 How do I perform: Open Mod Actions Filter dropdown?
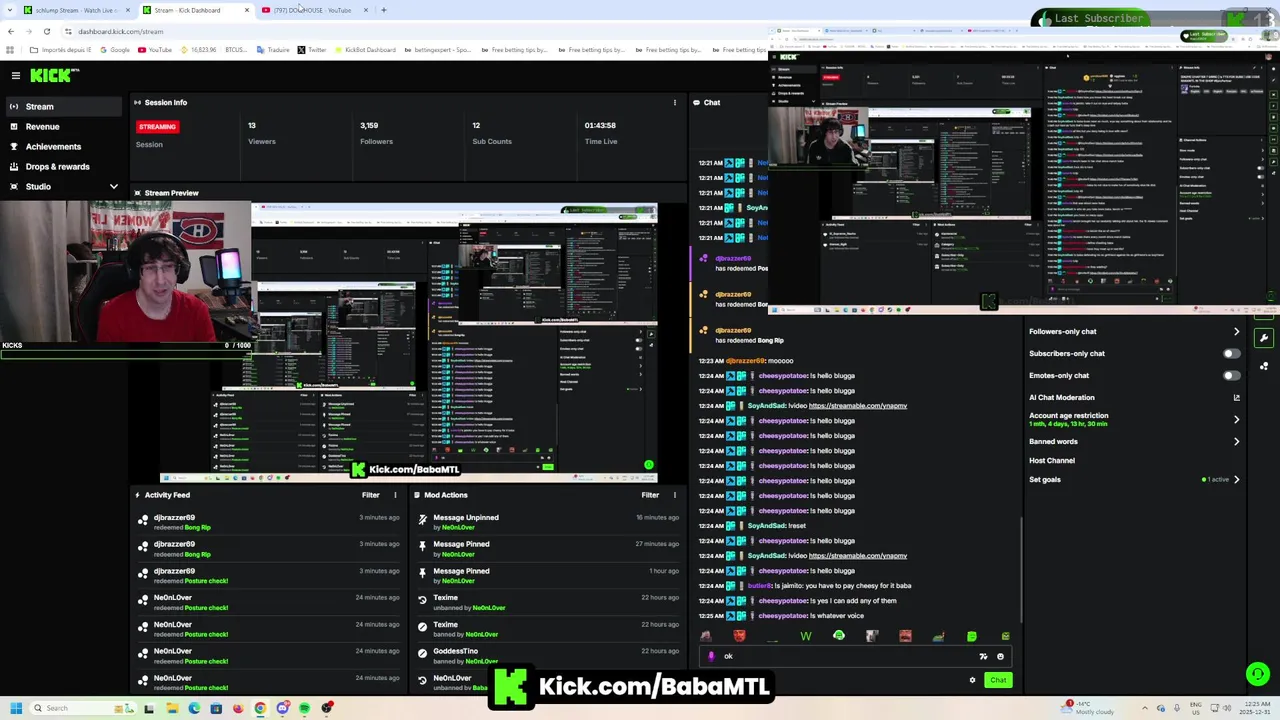point(650,495)
